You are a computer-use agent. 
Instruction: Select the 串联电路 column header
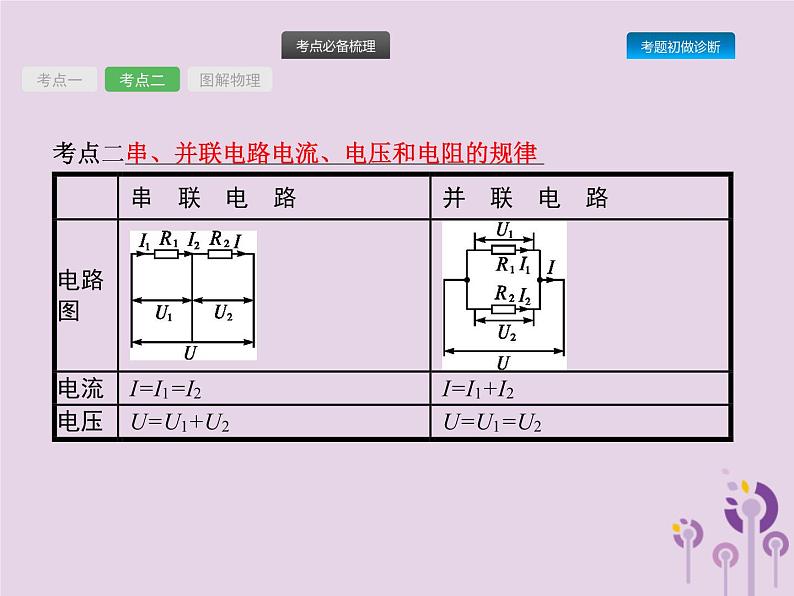(x=214, y=197)
